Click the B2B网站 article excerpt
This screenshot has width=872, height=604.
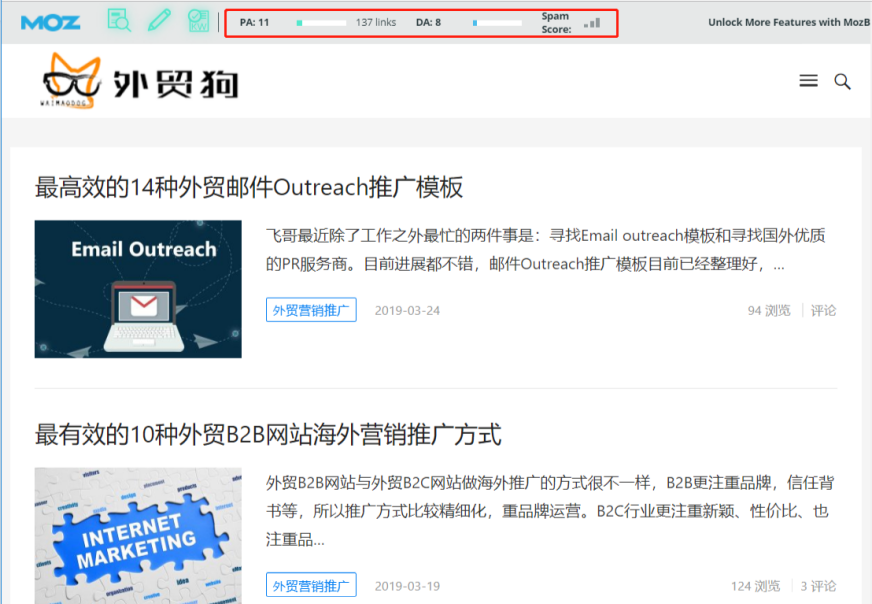pyautogui.click(x=550, y=511)
